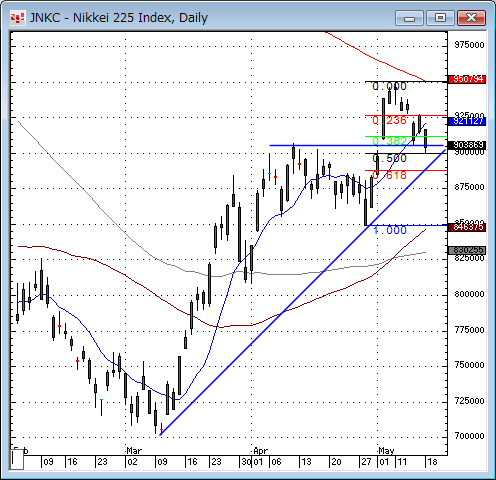Screen dimensions: 496x480
Task: Click the title 'JNKC - Nikkei 225 Index, Daily'
Action: tap(119, 18)
